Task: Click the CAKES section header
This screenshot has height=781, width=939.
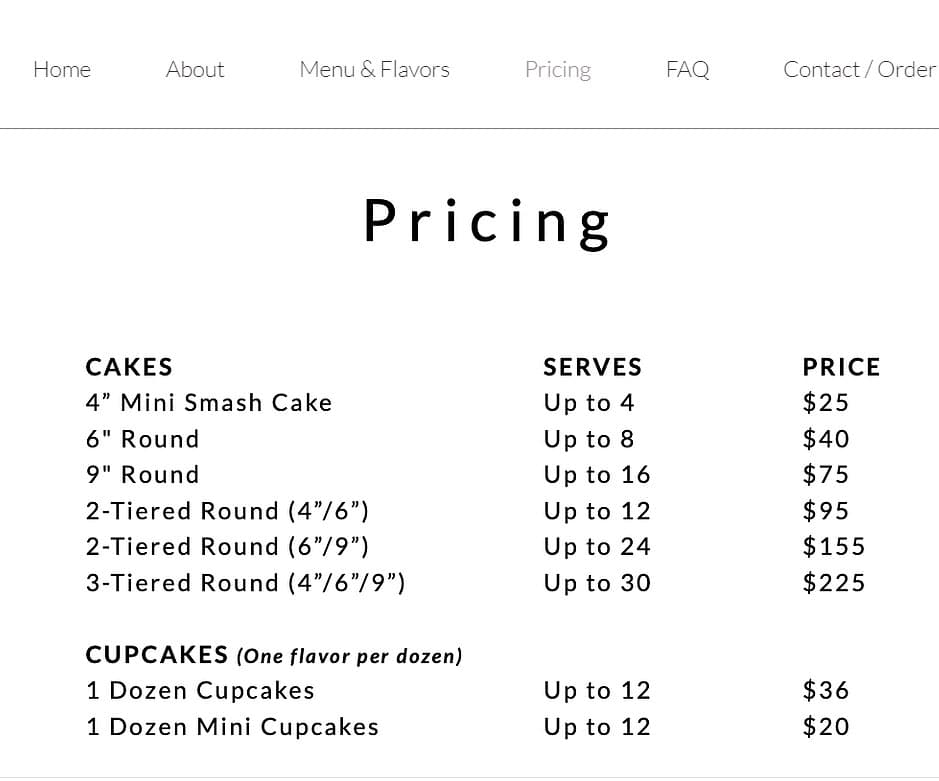Action: pyautogui.click(x=128, y=367)
